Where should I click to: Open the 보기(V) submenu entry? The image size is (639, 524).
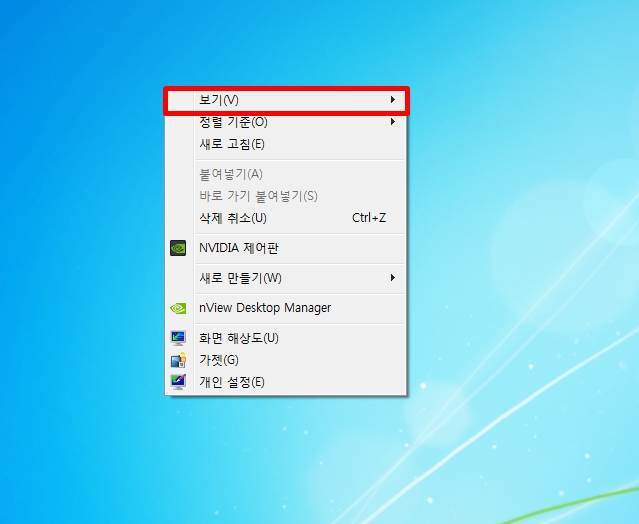coord(286,100)
